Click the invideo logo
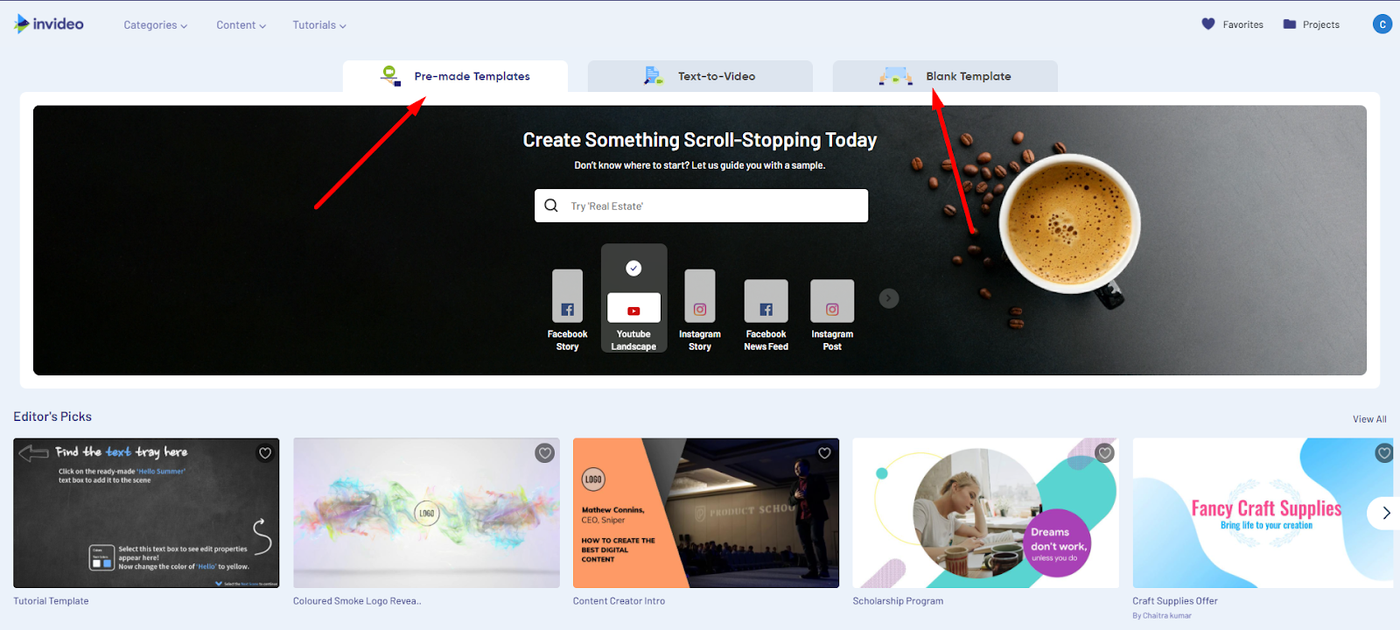This screenshot has width=1400, height=630. click(x=48, y=23)
